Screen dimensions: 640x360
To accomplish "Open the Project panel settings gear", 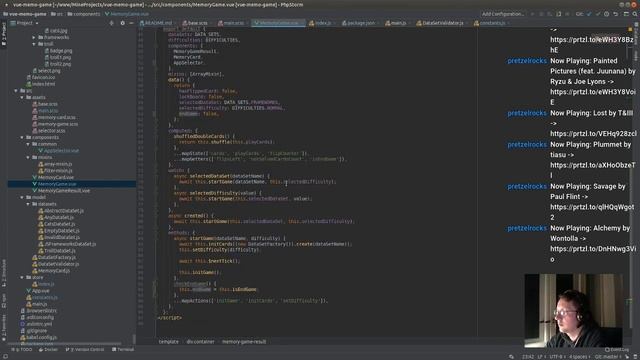I will (122, 23).
